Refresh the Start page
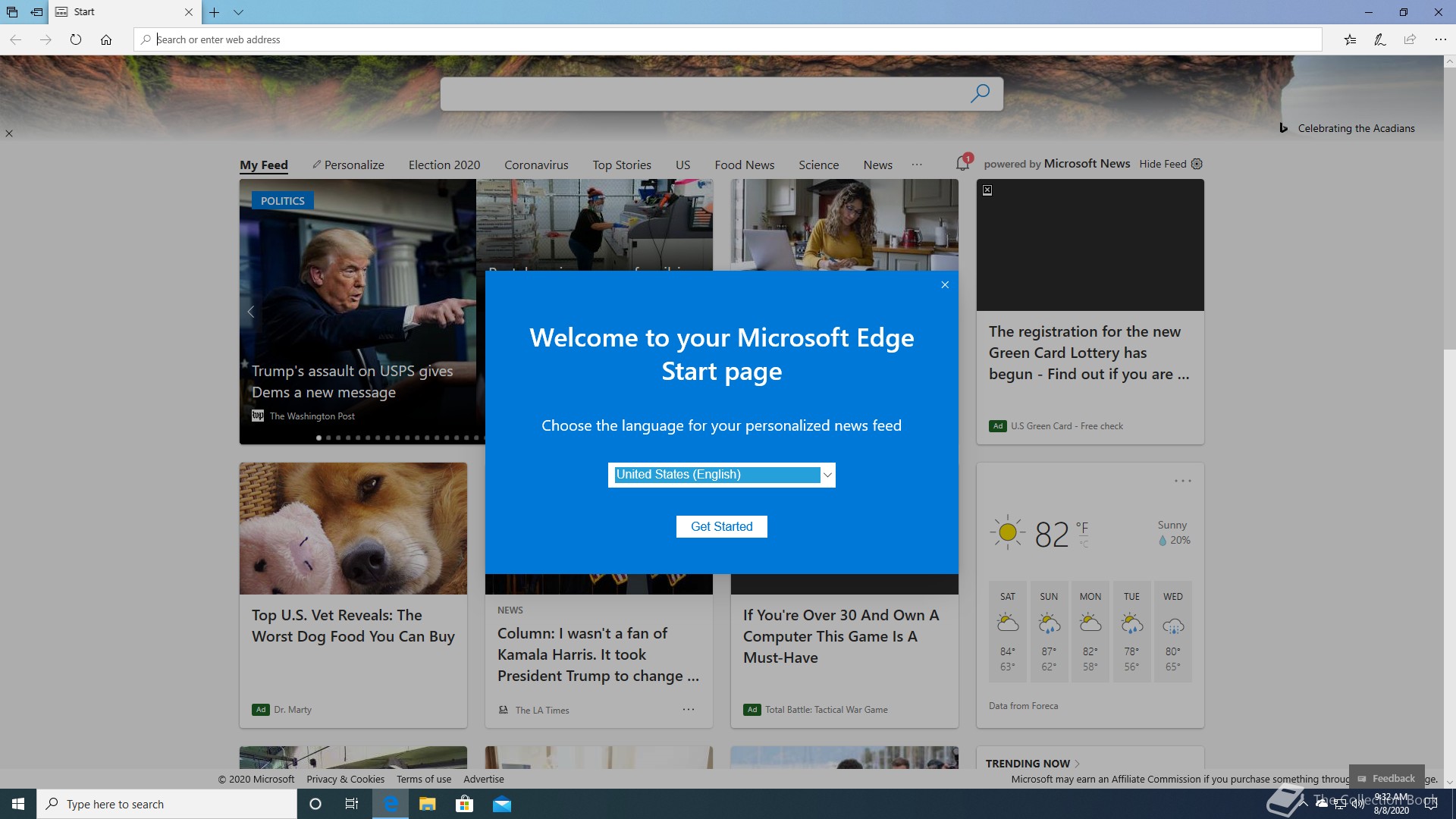Screen dimensions: 1456x819 tap(76, 39)
